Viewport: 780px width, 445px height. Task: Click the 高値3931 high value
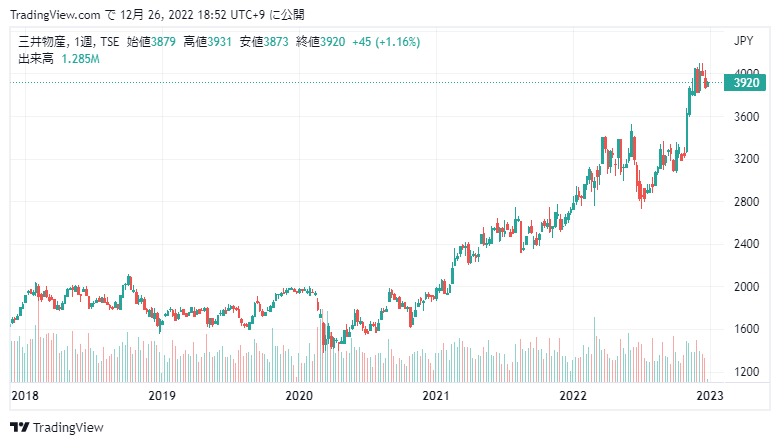(x=207, y=42)
